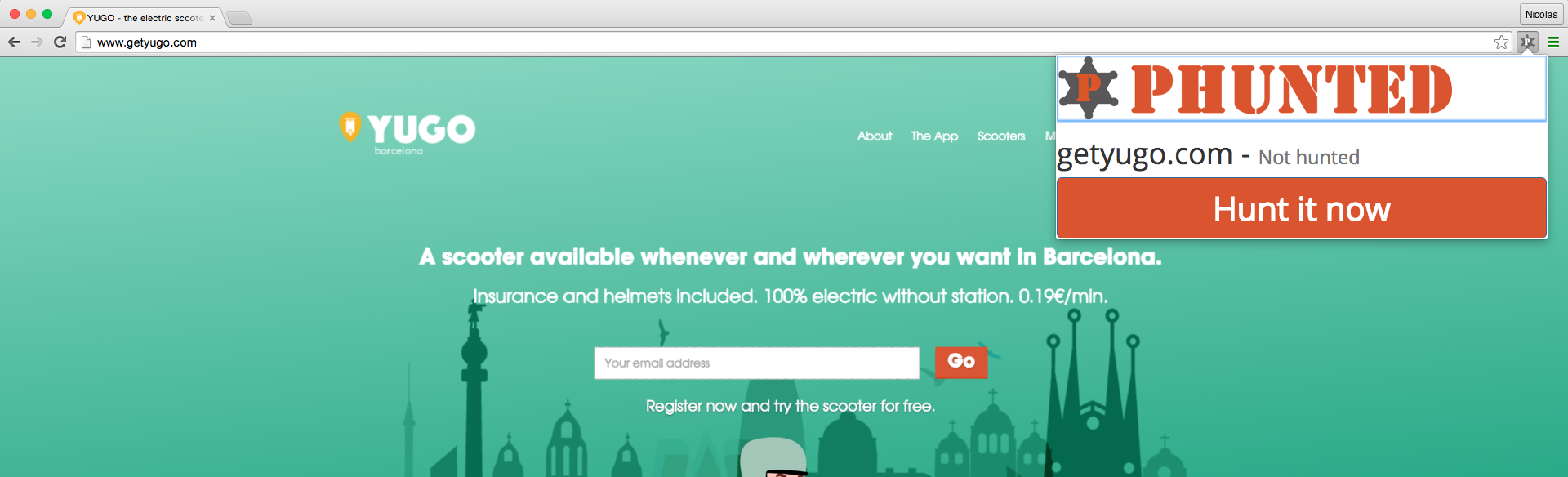Click the getyugo.com text in popup
Viewport: 1568px width, 477px height.
click(1144, 154)
